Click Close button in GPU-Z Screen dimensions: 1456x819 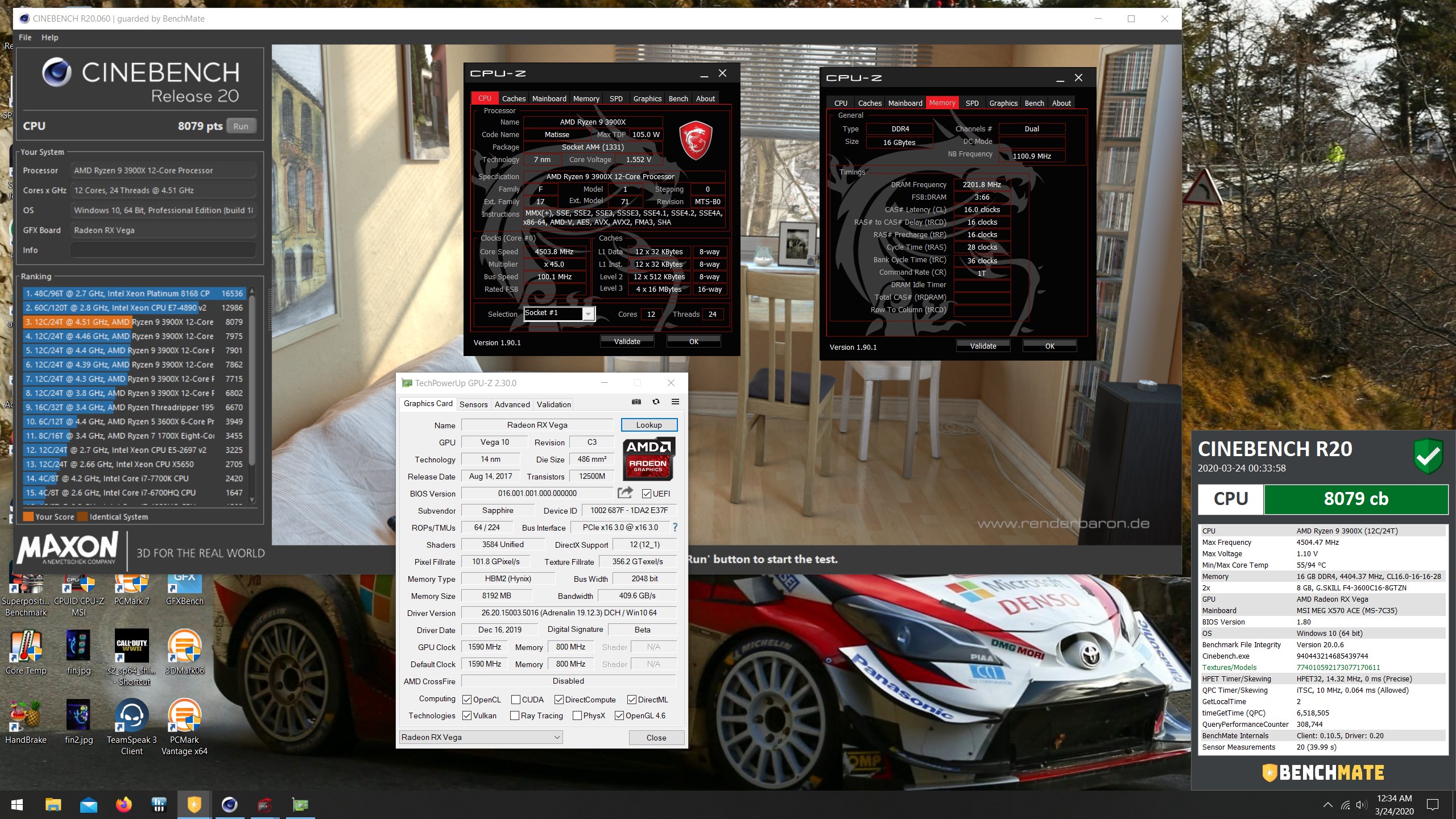click(656, 738)
